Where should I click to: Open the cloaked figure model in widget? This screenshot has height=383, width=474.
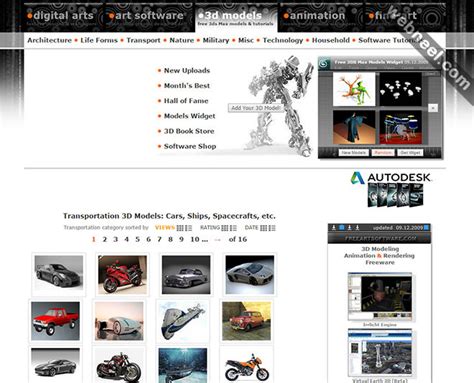tap(354, 127)
